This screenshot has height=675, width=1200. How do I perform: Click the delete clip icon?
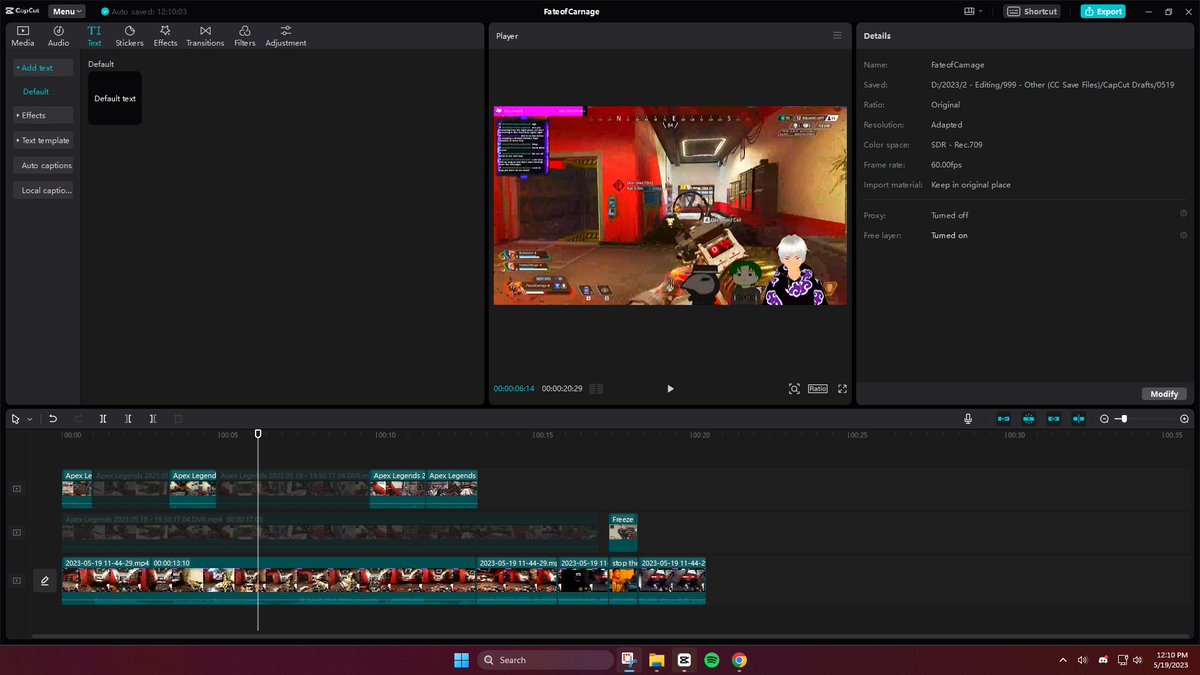[x=178, y=419]
